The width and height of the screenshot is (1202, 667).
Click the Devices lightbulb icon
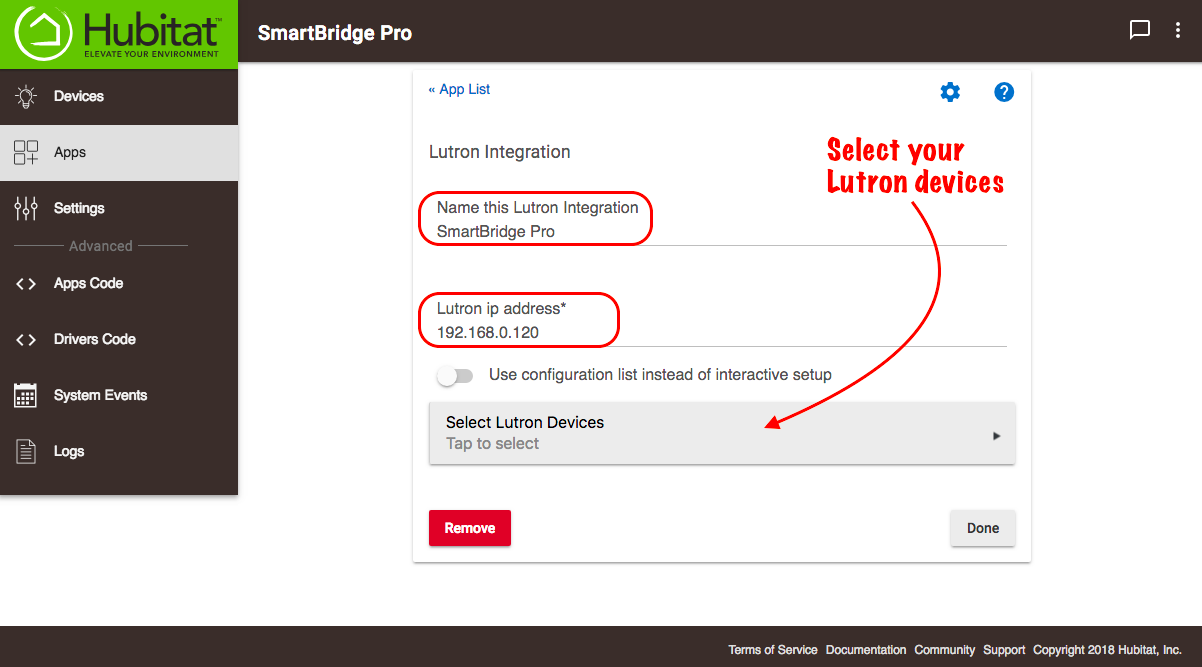tap(26, 97)
